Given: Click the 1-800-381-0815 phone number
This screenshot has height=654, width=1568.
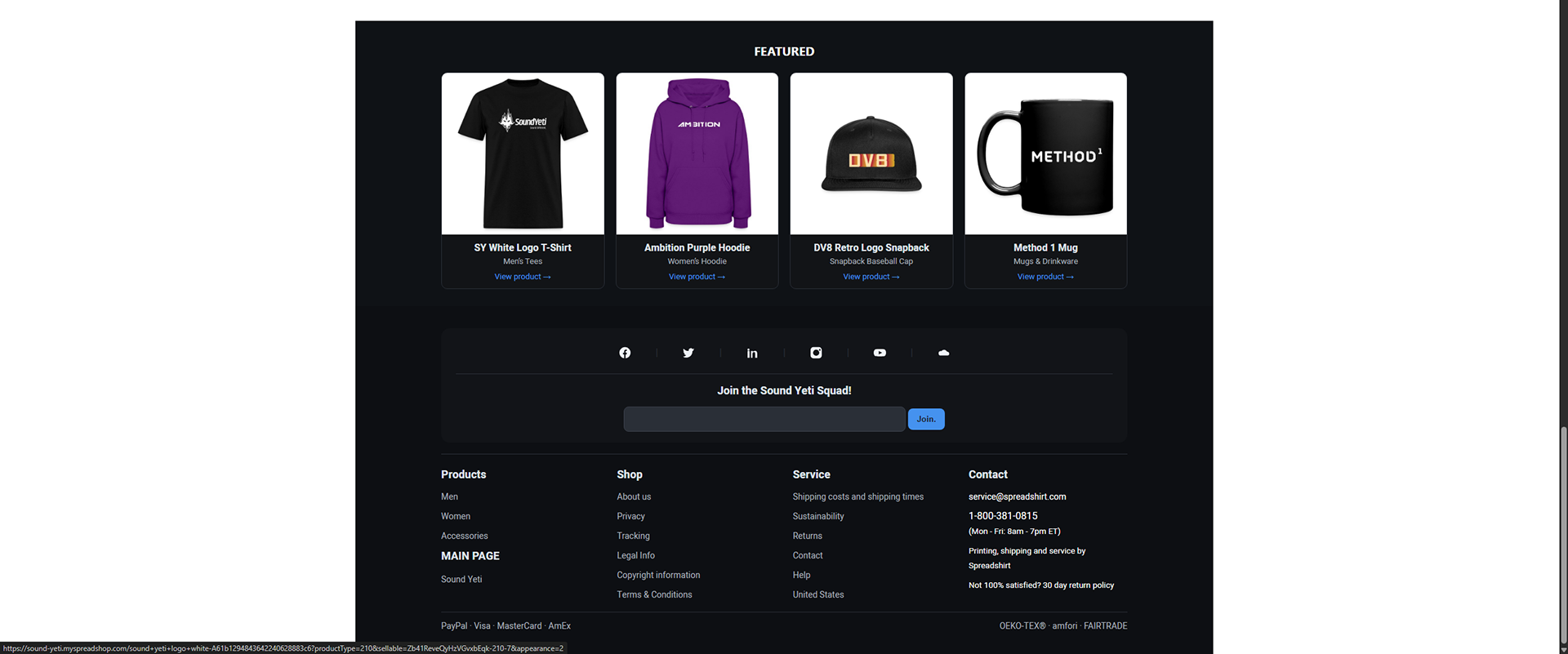Looking at the screenshot, I should point(1003,516).
